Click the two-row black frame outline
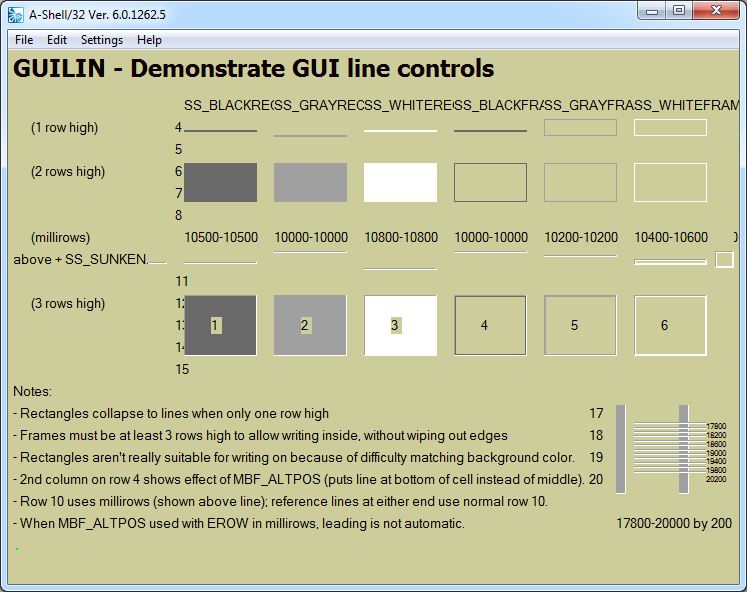Viewport: 747px width, 592px height. point(490,183)
